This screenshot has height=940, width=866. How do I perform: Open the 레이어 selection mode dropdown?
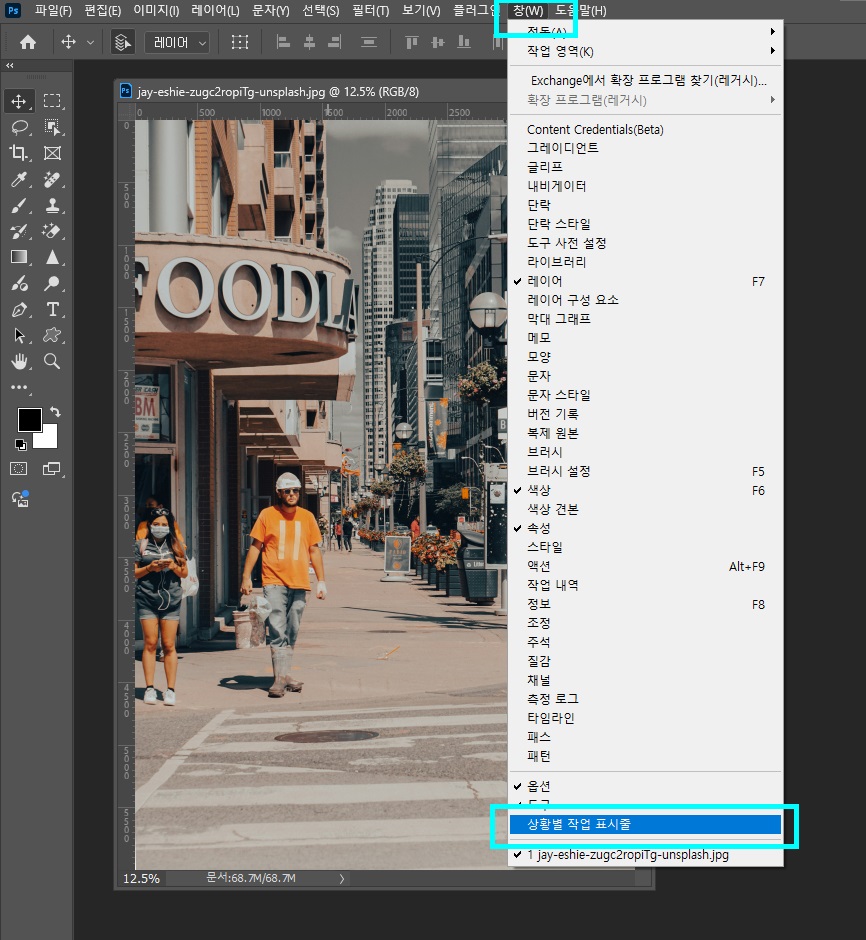coord(177,42)
